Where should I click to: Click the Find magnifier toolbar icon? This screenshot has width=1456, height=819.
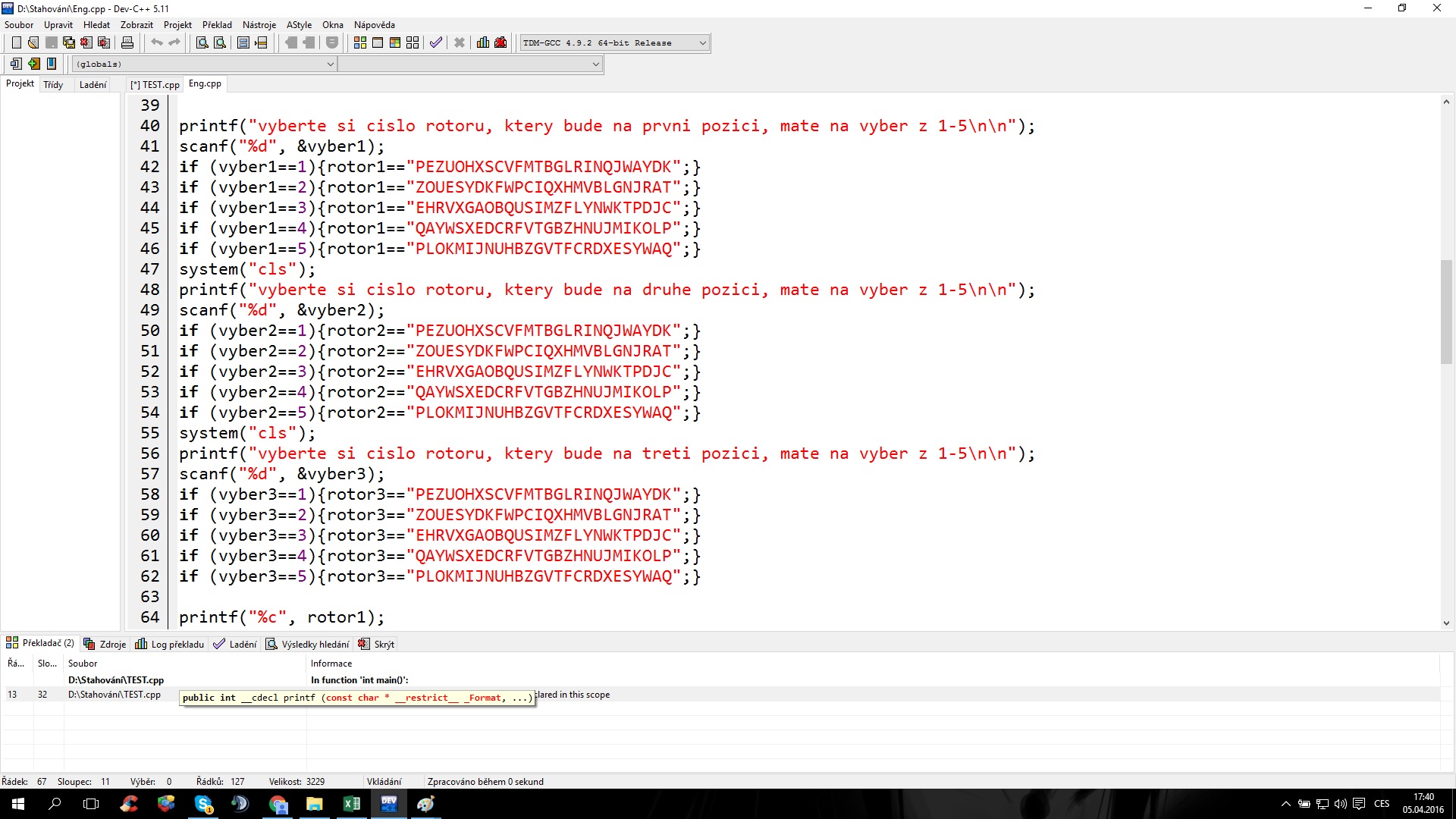pos(202,42)
